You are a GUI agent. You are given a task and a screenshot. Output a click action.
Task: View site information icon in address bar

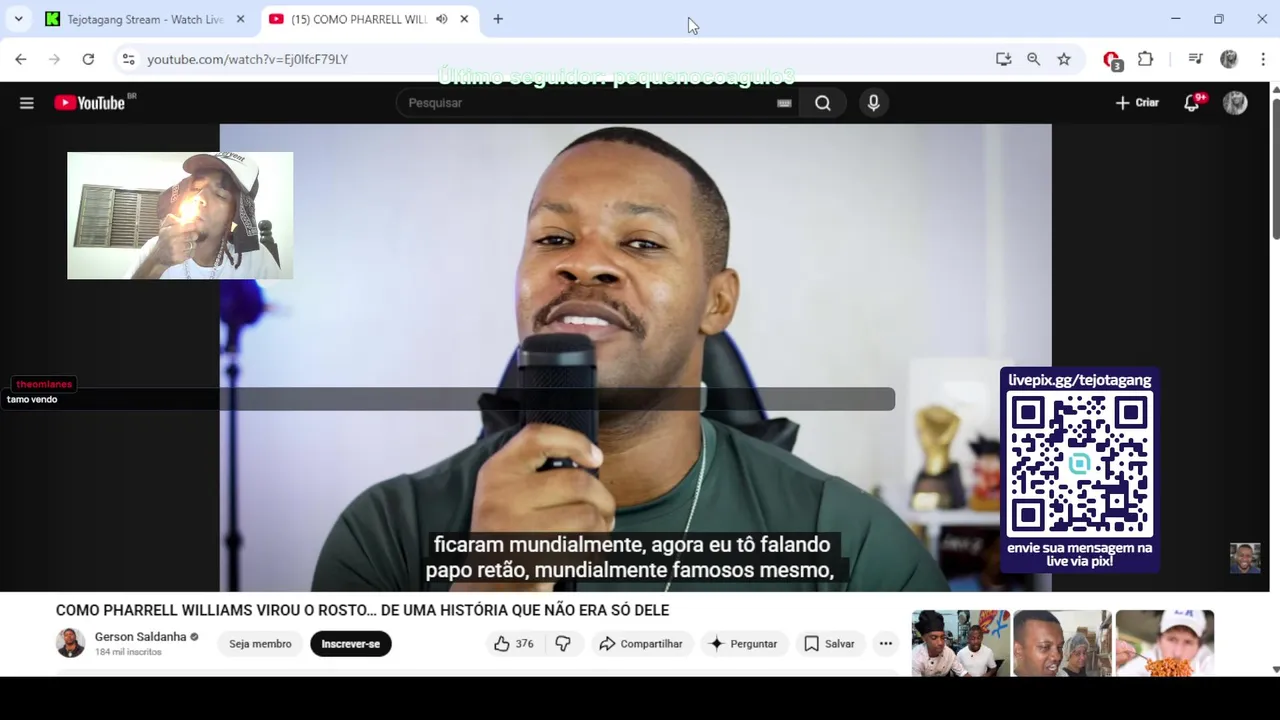(128, 59)
